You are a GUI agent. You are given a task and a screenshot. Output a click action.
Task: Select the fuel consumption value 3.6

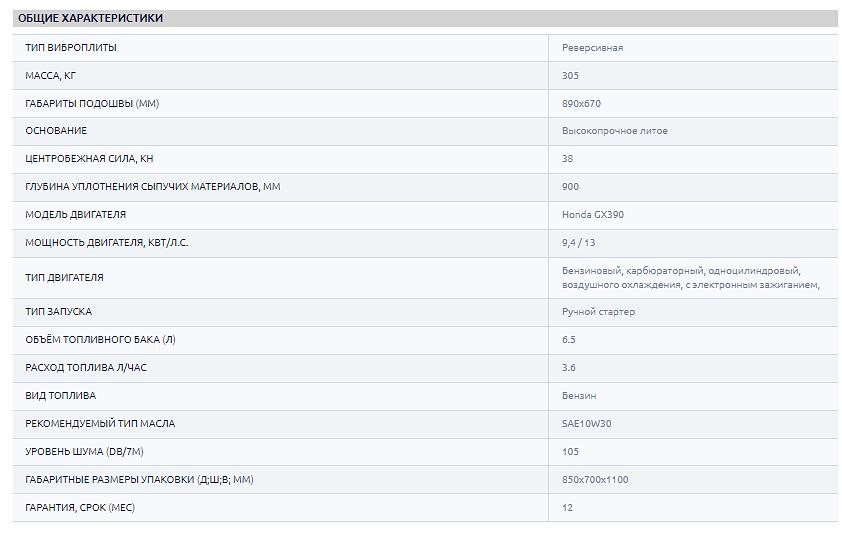coord(569,368)
